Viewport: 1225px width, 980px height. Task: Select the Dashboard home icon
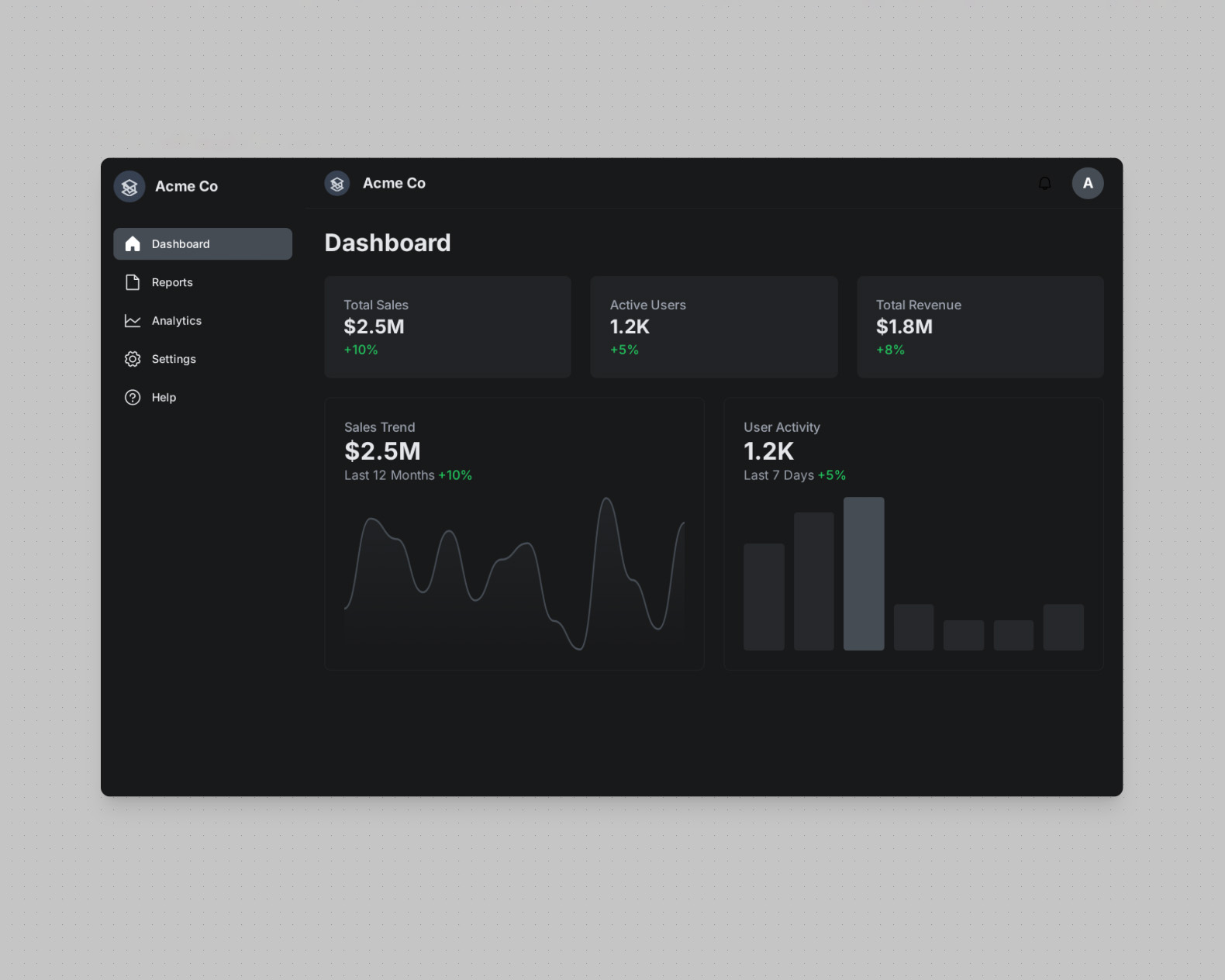point(133,243)
